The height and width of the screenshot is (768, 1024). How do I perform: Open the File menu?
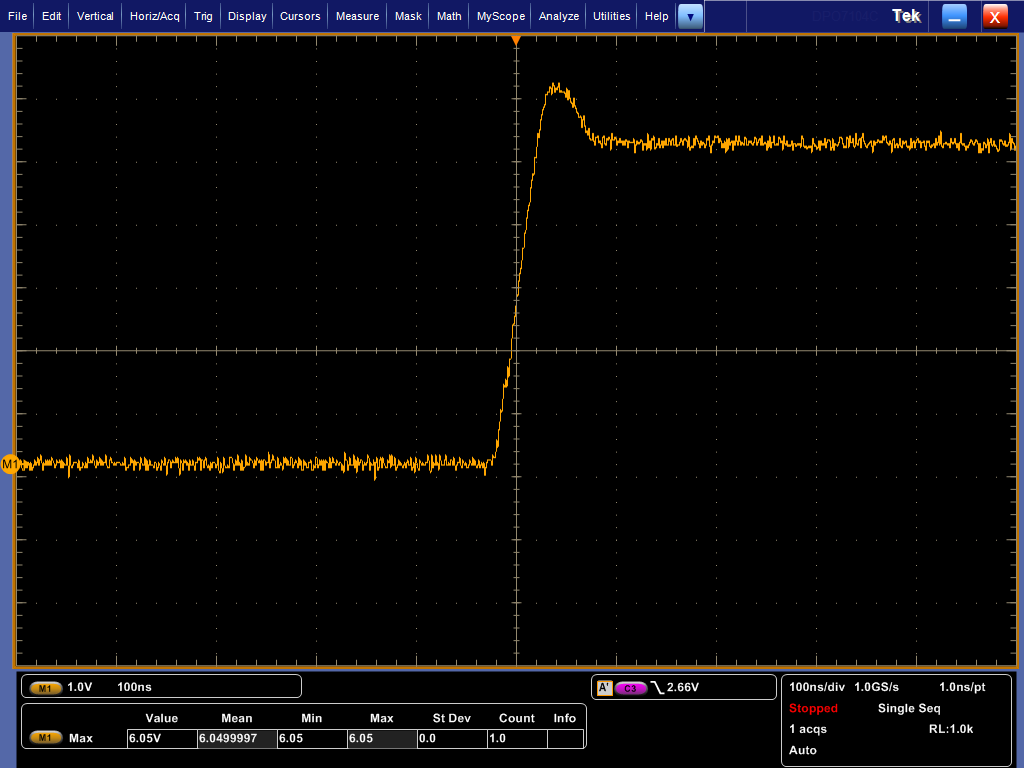click(x=17, y=16)
